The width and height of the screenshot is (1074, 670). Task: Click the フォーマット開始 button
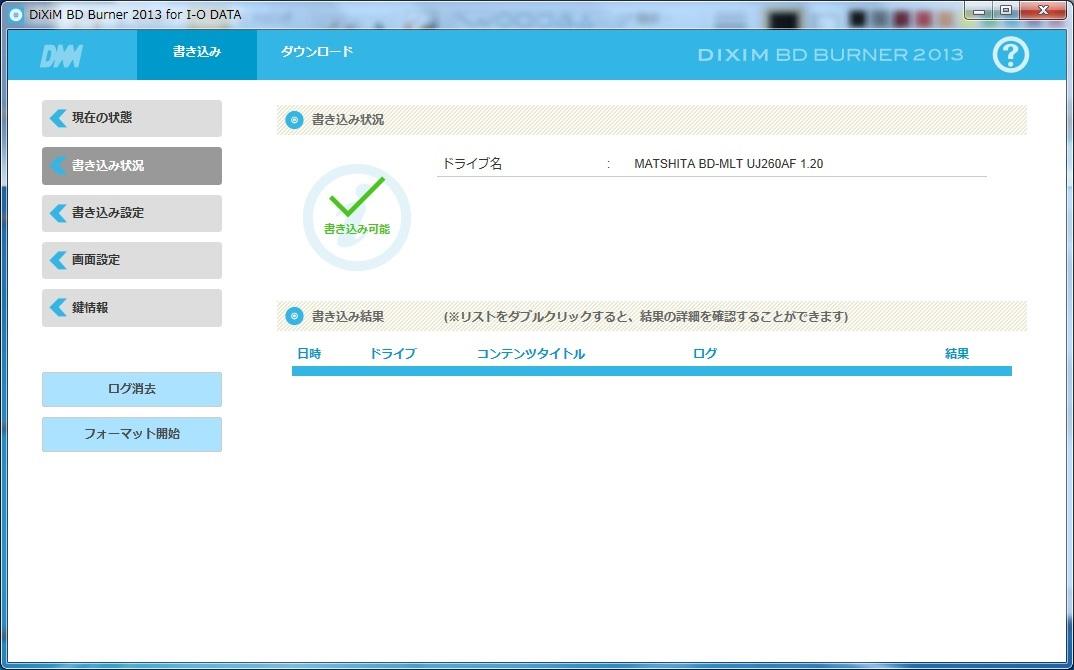coord(132,434)
